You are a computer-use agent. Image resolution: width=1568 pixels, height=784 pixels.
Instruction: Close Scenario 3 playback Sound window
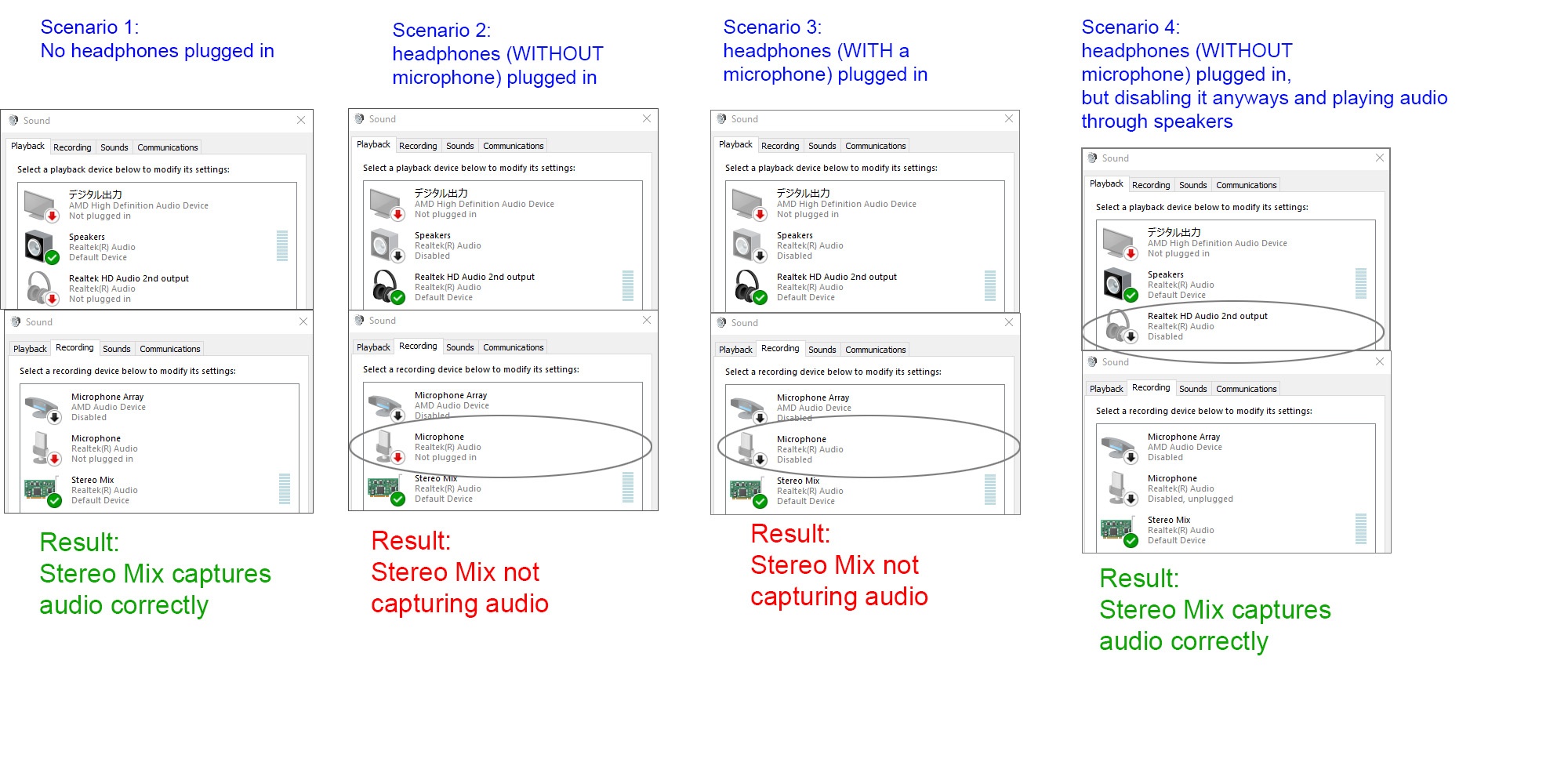[x=1009, y=118]
